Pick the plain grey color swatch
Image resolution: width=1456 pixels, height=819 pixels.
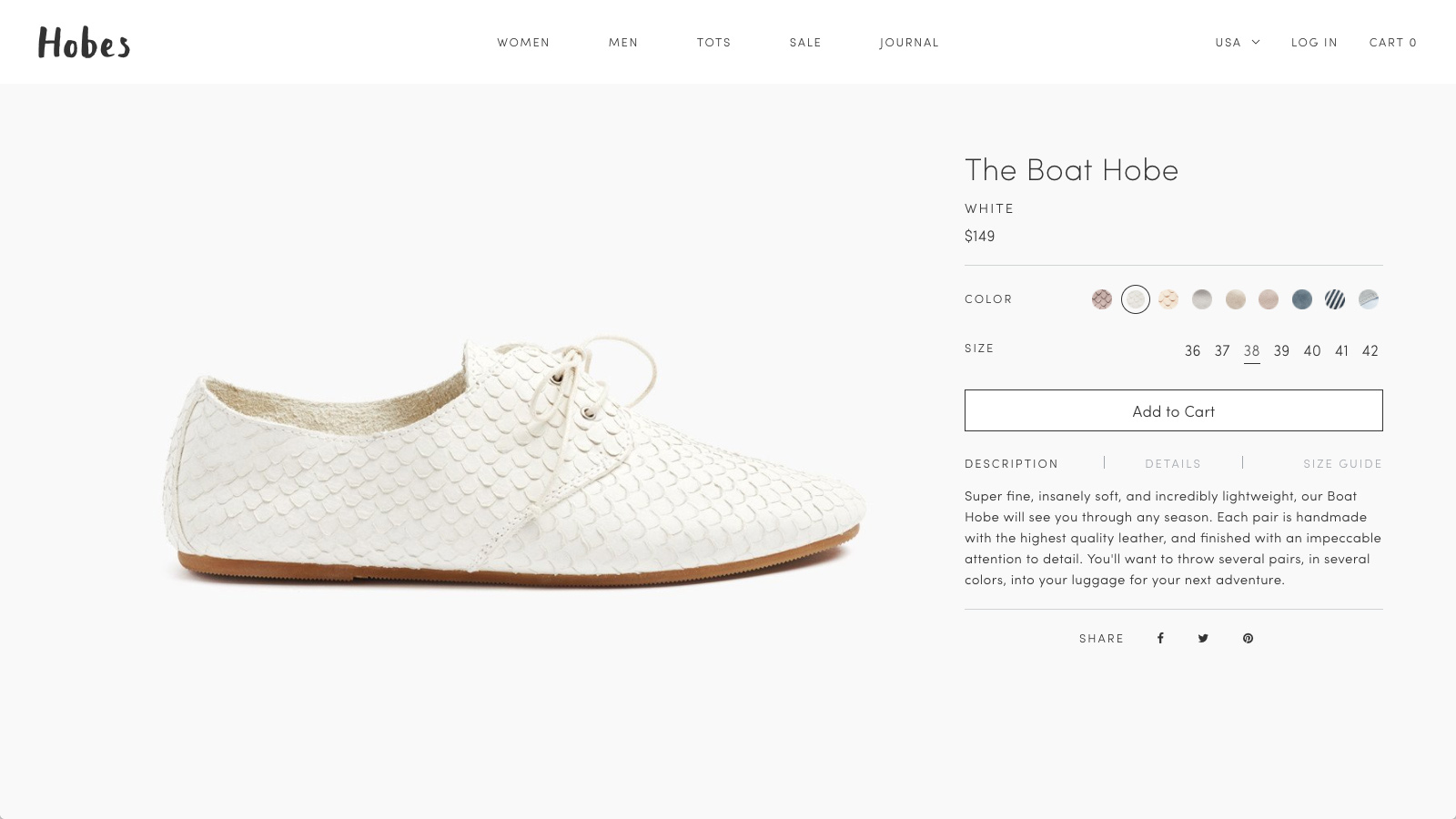click(x=1202, y=299)
